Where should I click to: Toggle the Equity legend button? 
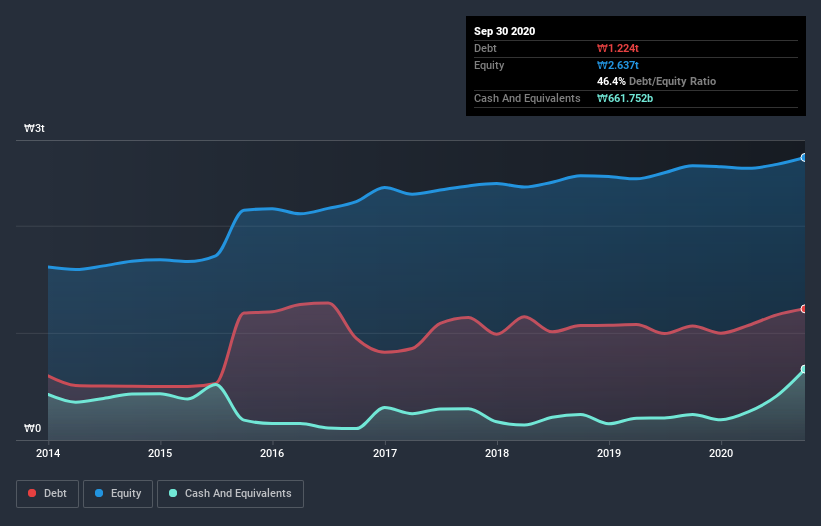coord(118,494)
